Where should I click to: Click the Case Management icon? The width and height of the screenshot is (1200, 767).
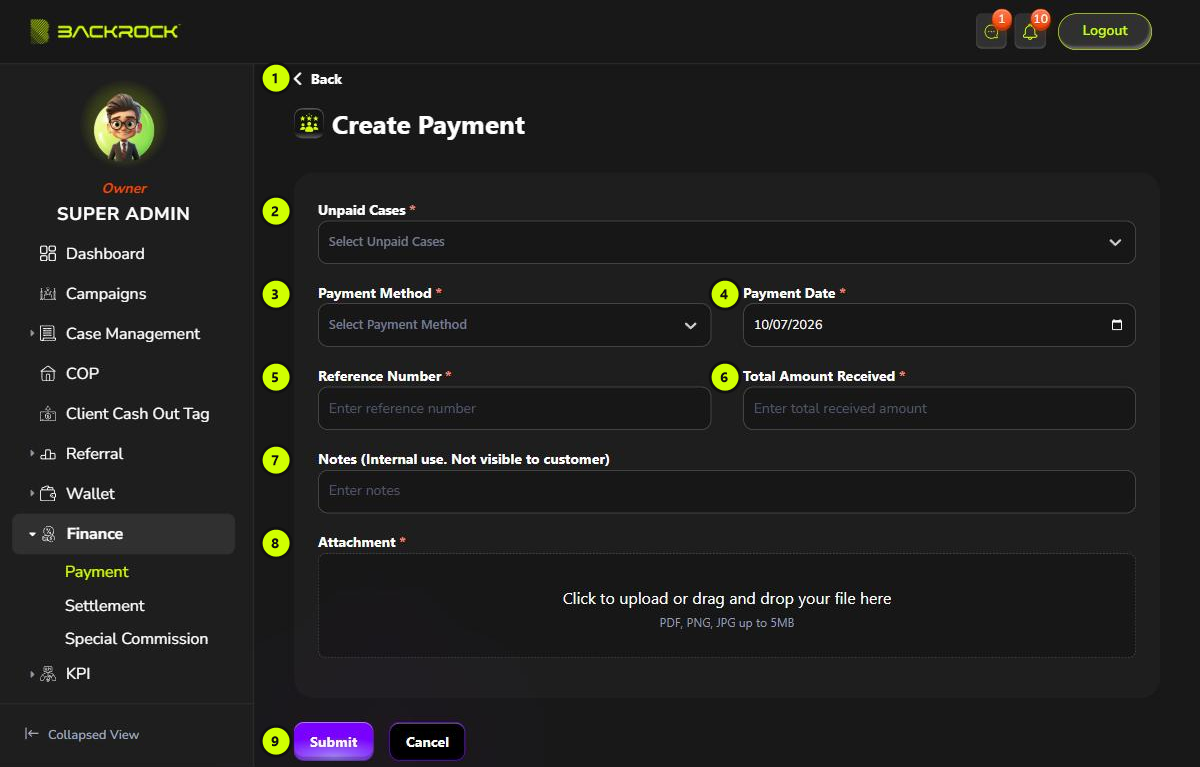click(48, 334)
